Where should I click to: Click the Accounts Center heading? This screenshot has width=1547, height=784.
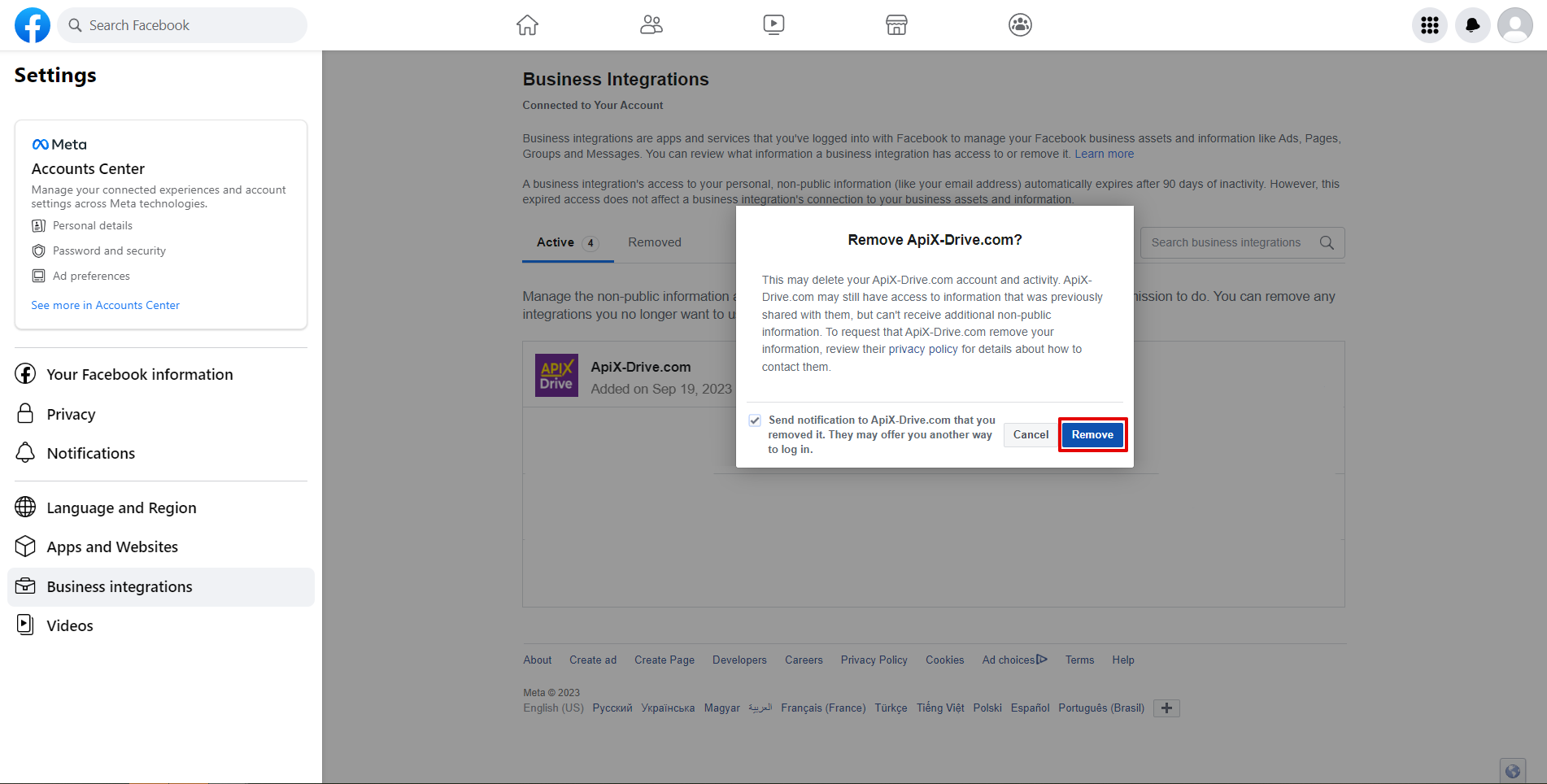[x=88, y=169]
